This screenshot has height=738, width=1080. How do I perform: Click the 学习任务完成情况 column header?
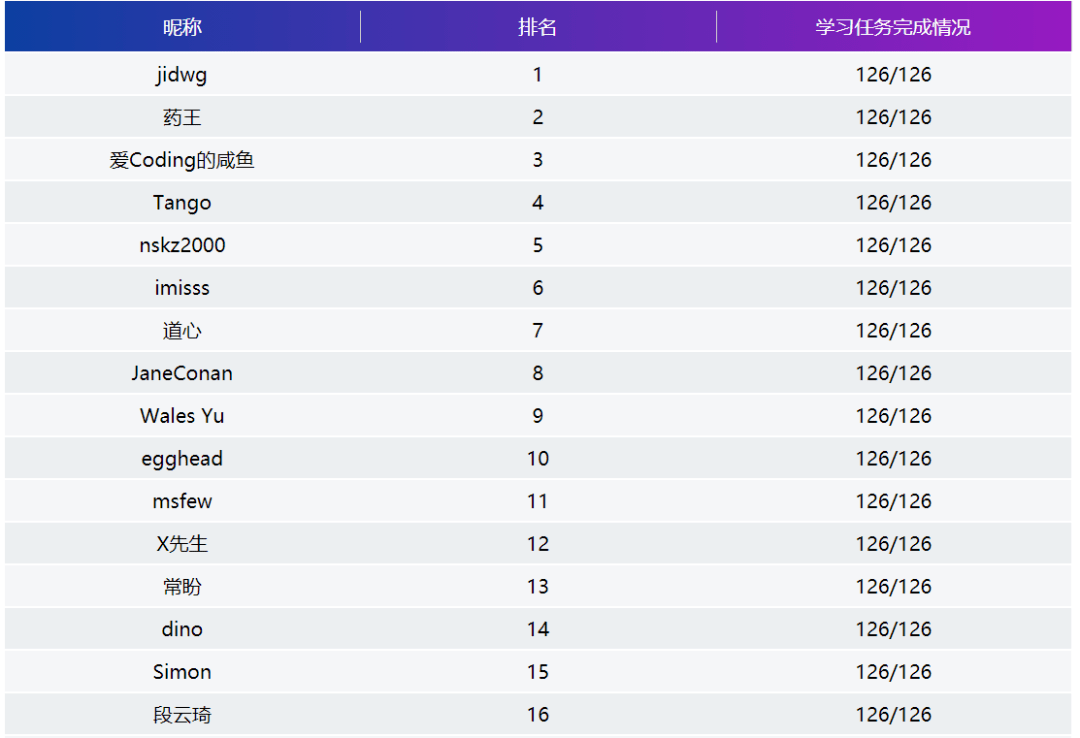click(x=893, y=27)
